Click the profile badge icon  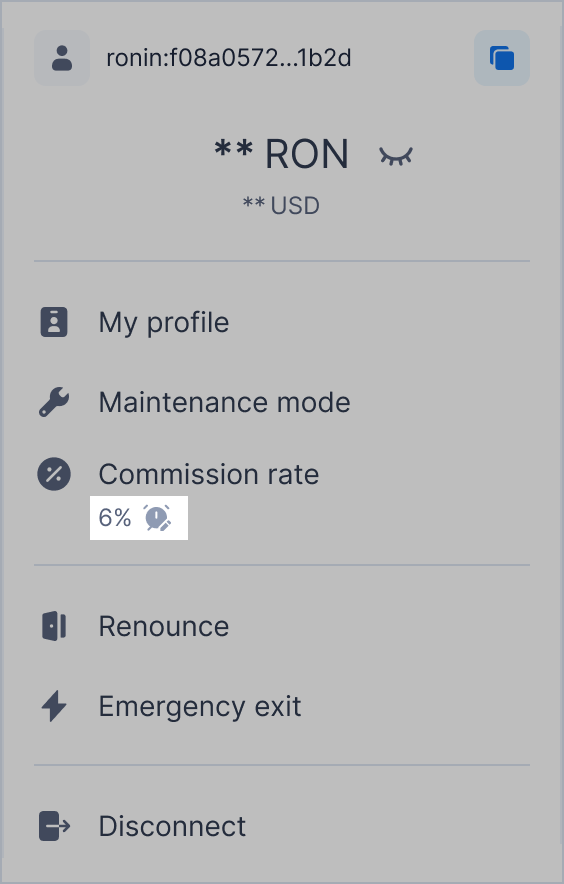pos(54,322)
